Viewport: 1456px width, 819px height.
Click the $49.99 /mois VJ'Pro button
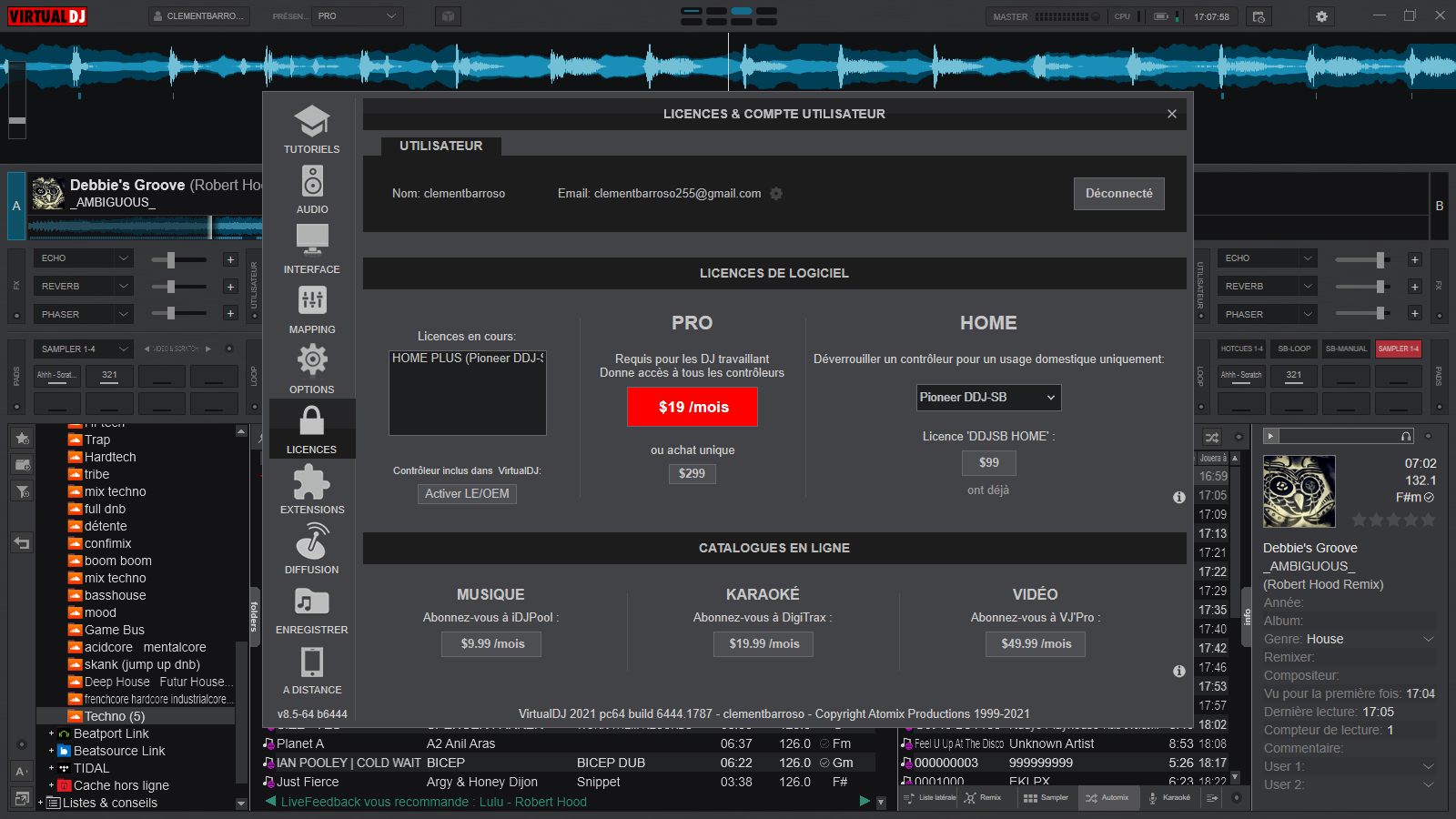[1036, 643]
